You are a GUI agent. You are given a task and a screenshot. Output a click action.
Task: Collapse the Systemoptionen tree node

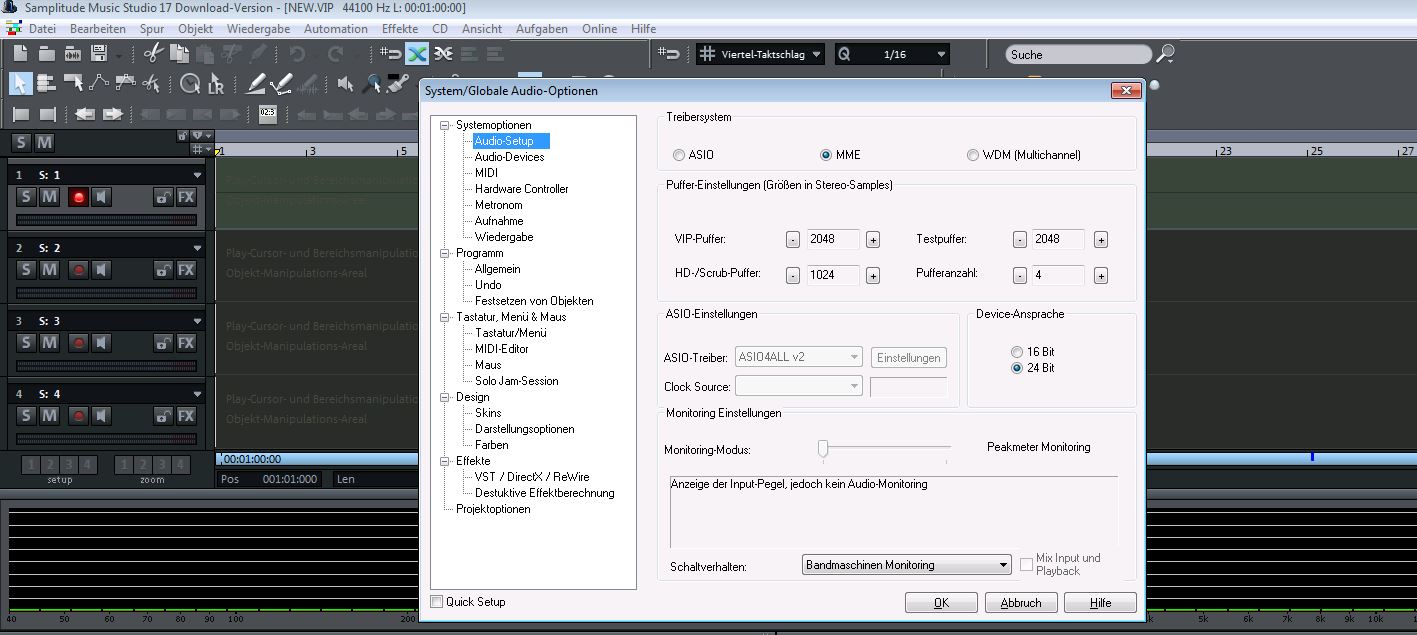point(445,125)
